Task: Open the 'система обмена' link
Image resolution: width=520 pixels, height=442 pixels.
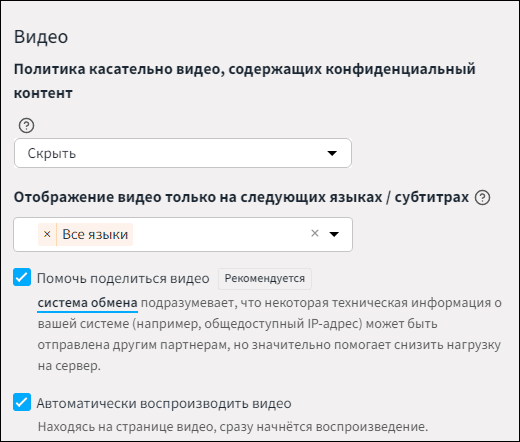Action: pyautogui.click(x=87, y=303)
